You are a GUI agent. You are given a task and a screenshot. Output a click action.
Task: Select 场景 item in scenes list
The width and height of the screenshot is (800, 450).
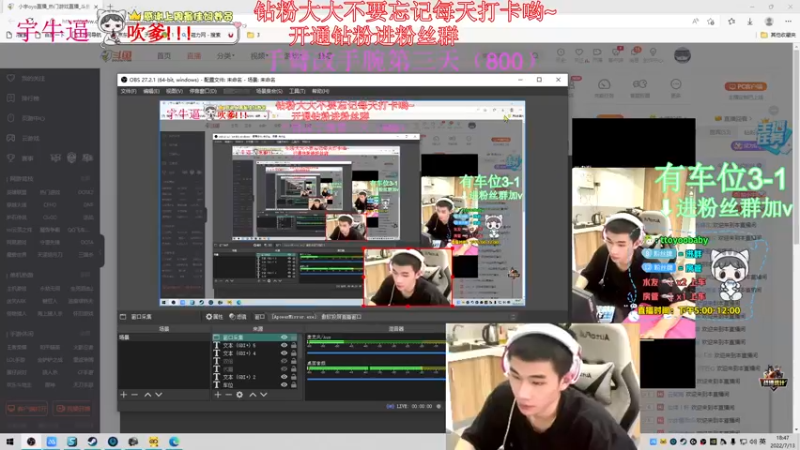(164, 337)
